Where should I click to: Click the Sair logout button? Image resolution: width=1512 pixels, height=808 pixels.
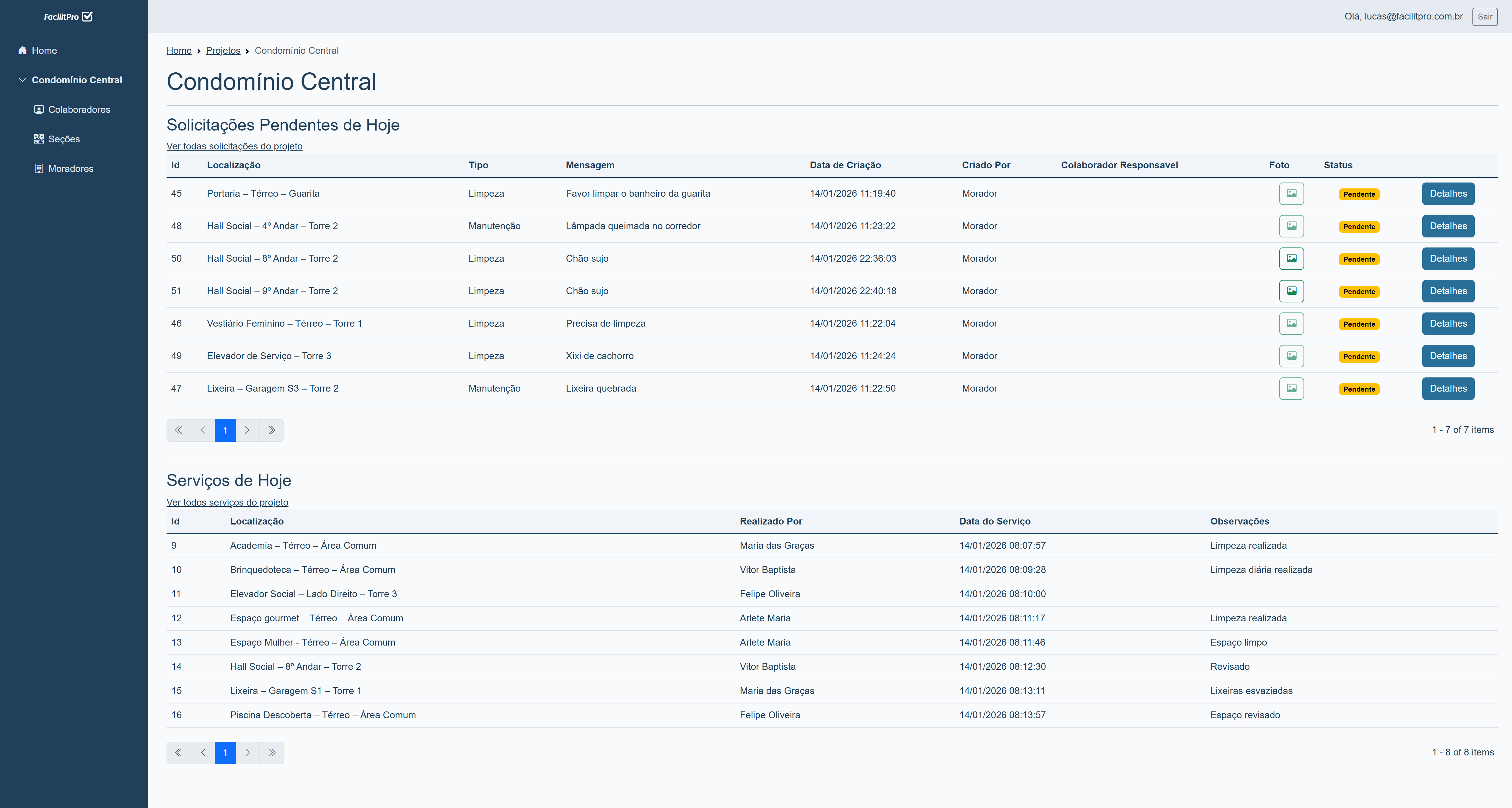pyautogui.click(x=1485, y=17)
